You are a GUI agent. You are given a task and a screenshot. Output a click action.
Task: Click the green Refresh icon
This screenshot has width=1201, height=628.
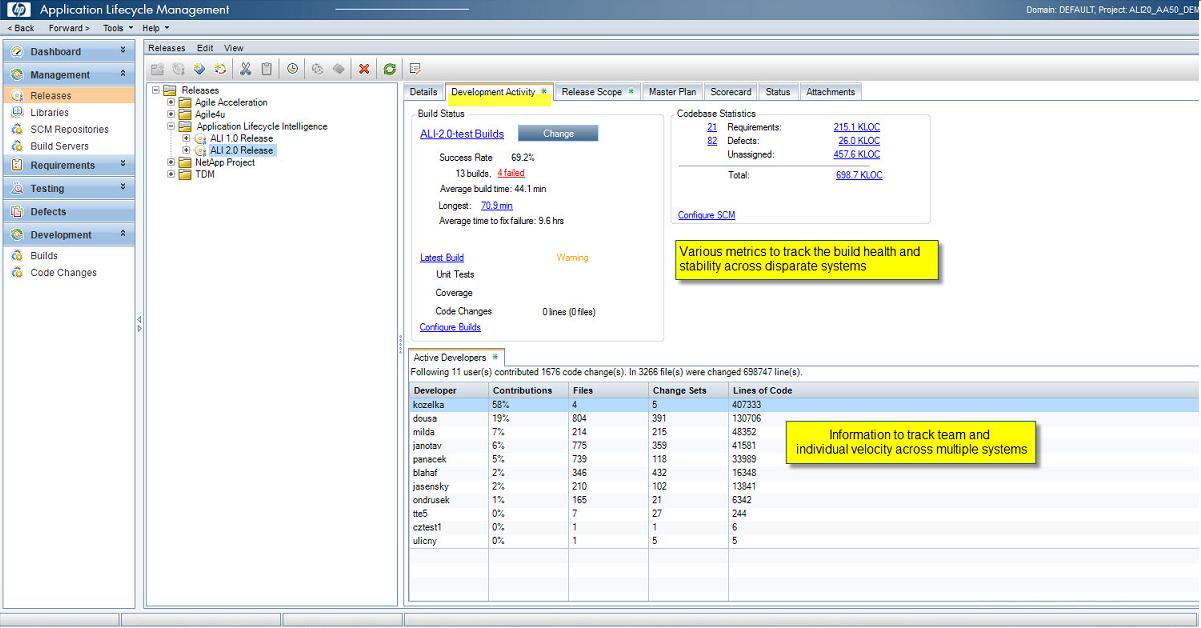389,69
